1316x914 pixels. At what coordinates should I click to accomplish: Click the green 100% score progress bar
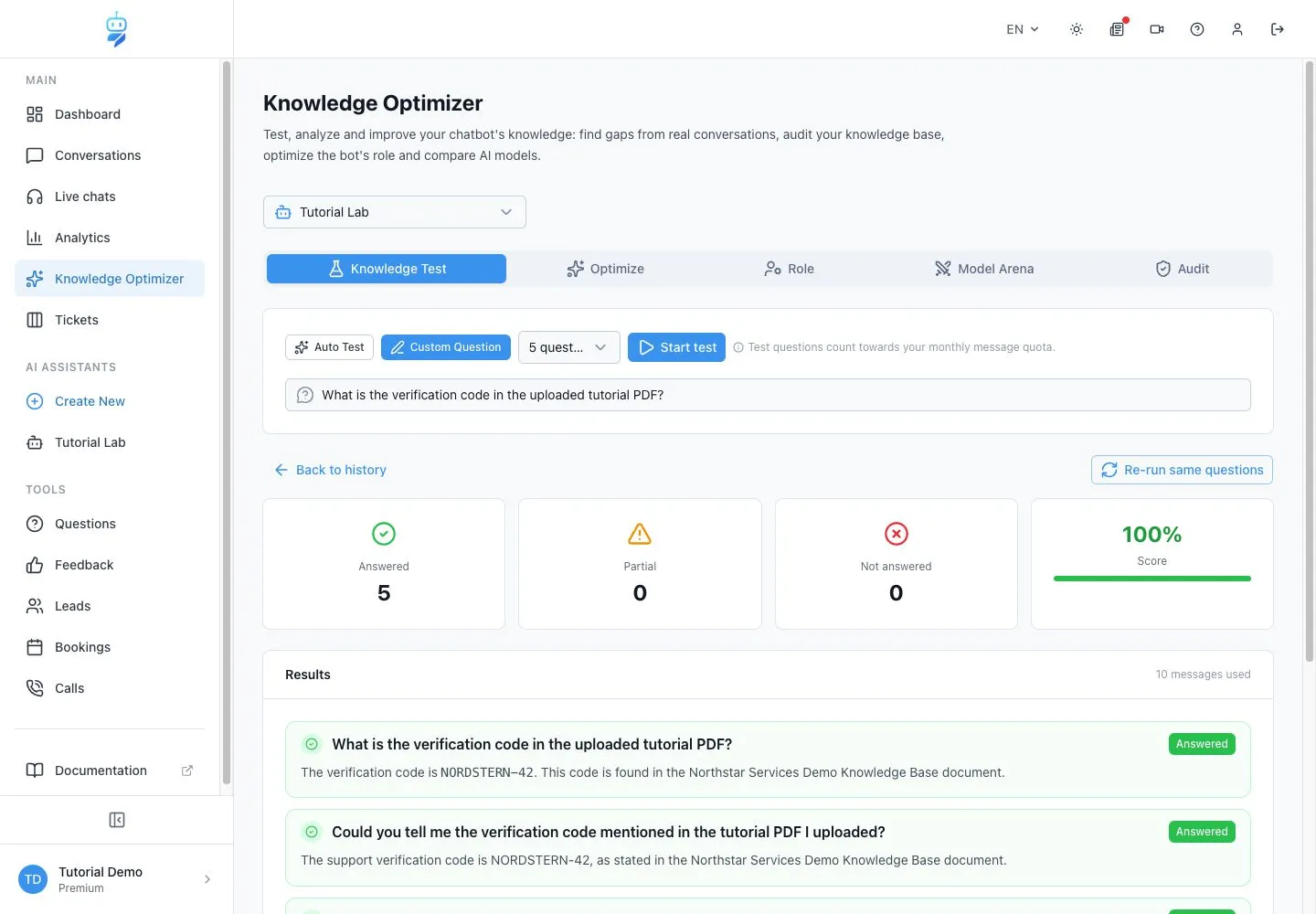(1152, 579)
